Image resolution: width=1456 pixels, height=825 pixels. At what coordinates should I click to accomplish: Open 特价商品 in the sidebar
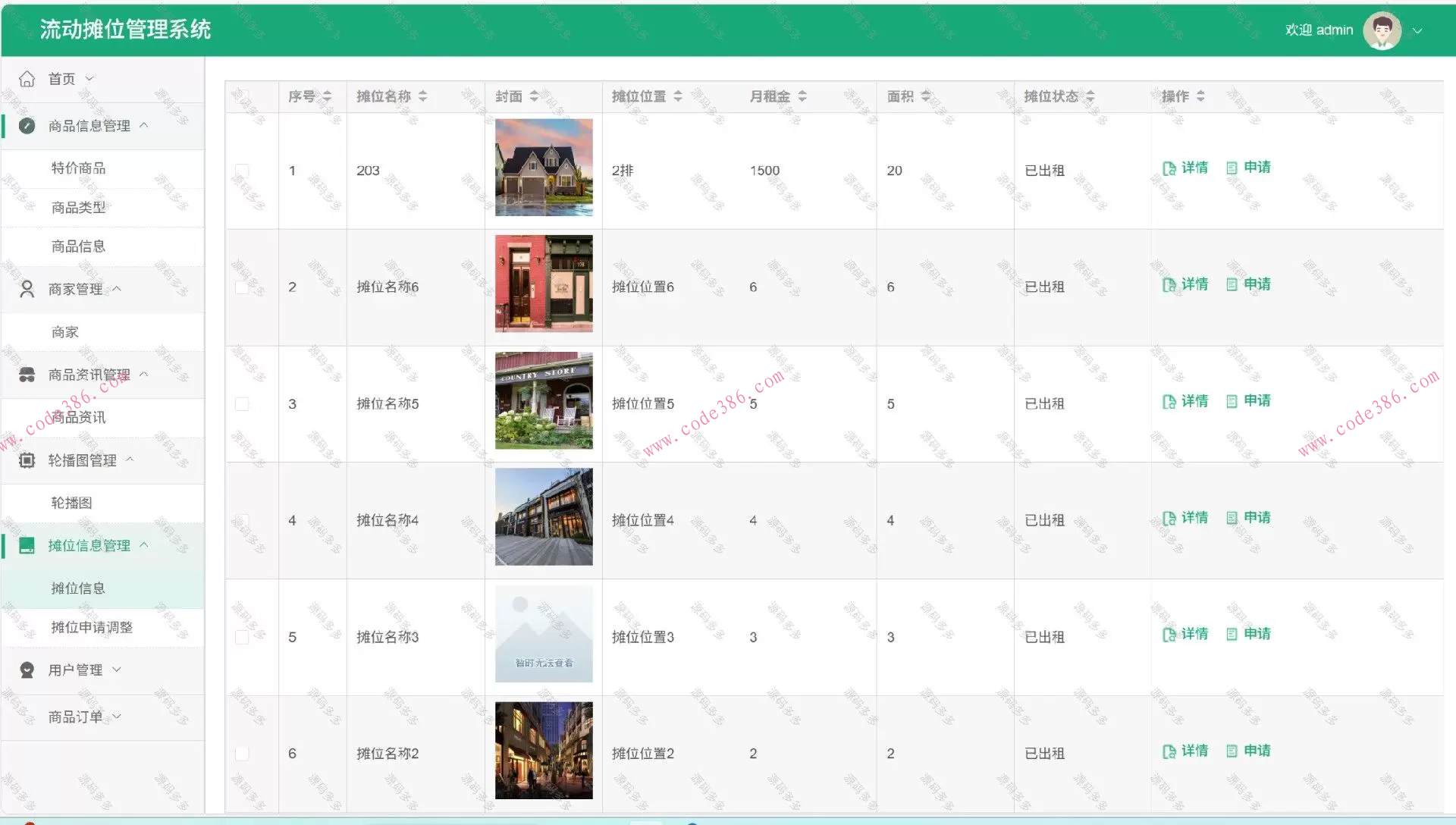pyautogui.click(x=78, y=168)
